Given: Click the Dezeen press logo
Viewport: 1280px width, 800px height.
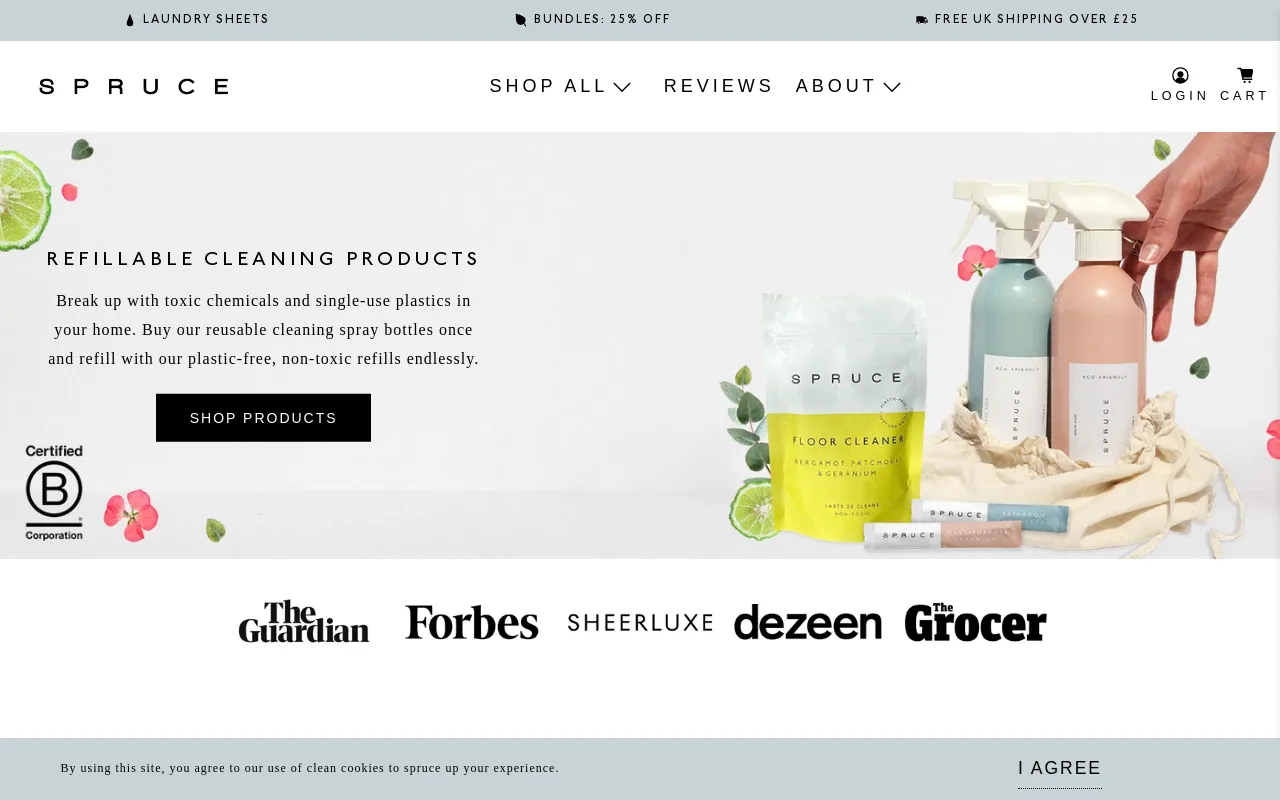Looking at the screenshot, I should click(x=808, y=622).
